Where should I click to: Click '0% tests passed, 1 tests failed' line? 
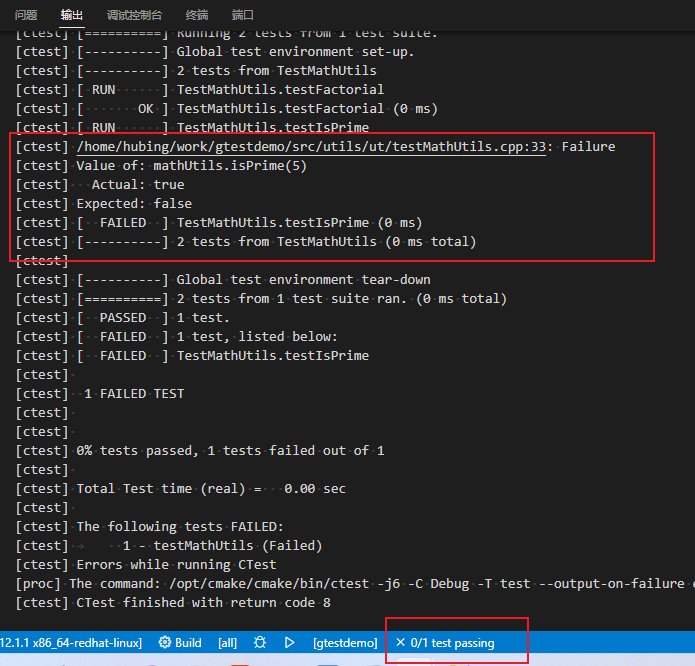pyautogui.click(x=200, y=451)
